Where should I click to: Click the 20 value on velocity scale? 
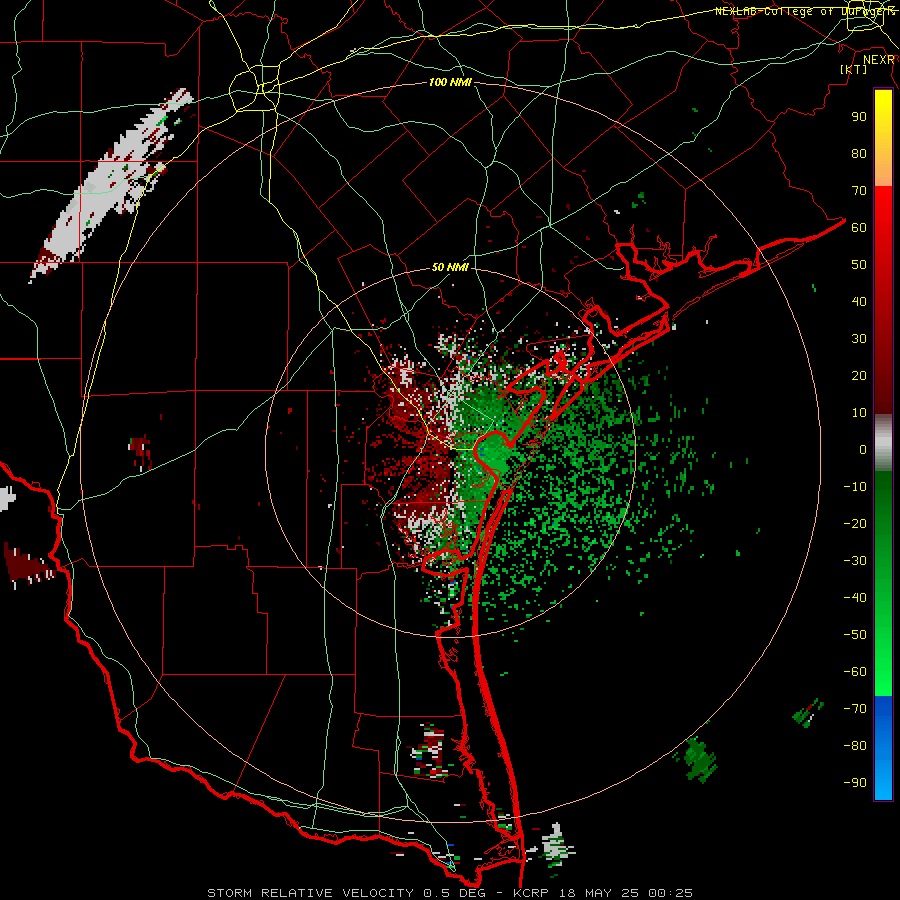[x=859, y=375]
